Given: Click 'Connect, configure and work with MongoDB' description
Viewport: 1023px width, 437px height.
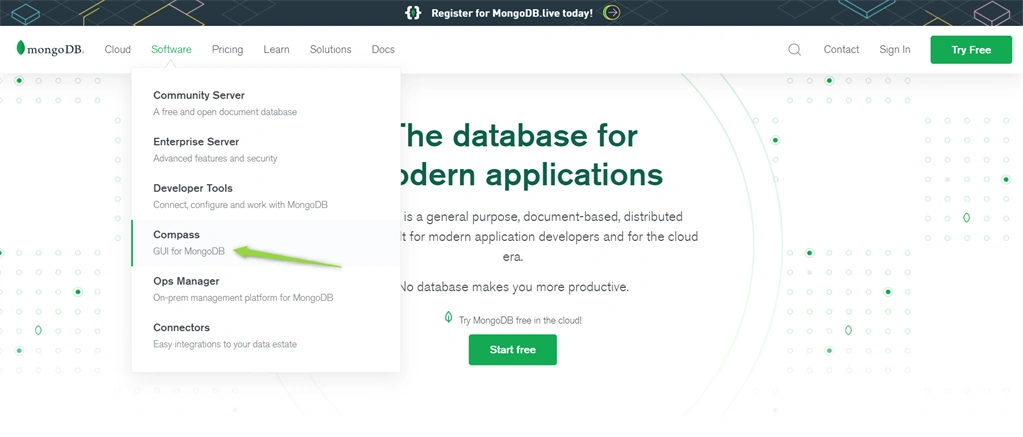Looking at the screenshot, I should 240,205.
